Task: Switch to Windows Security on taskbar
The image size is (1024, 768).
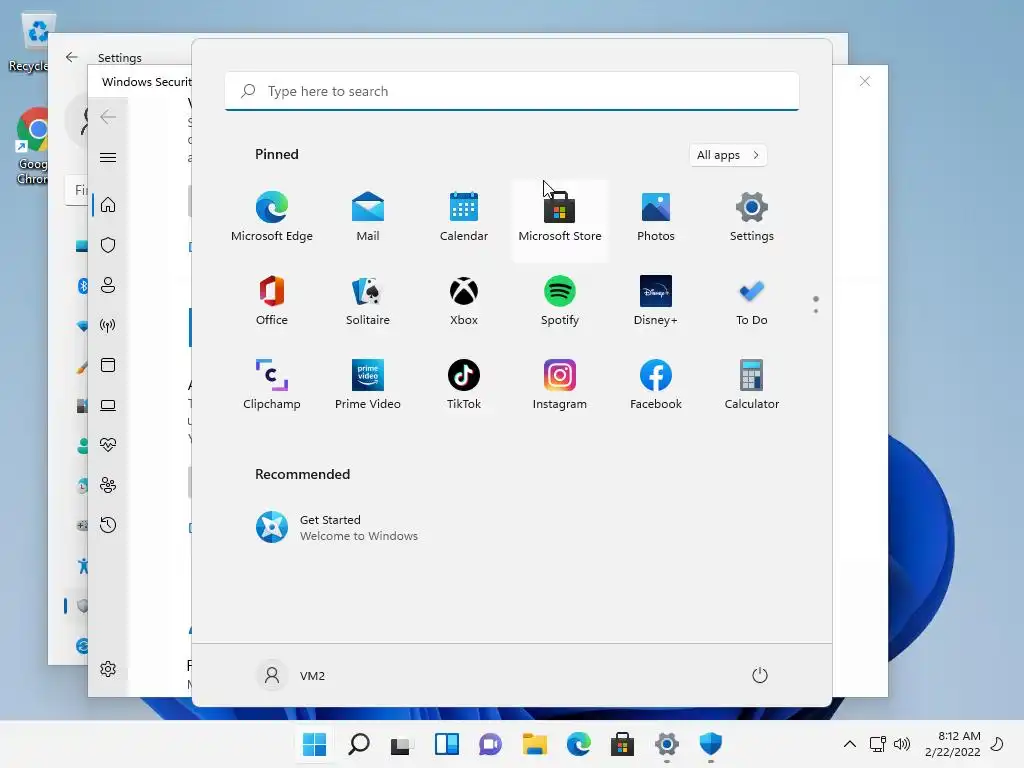Action: [711, 744]
